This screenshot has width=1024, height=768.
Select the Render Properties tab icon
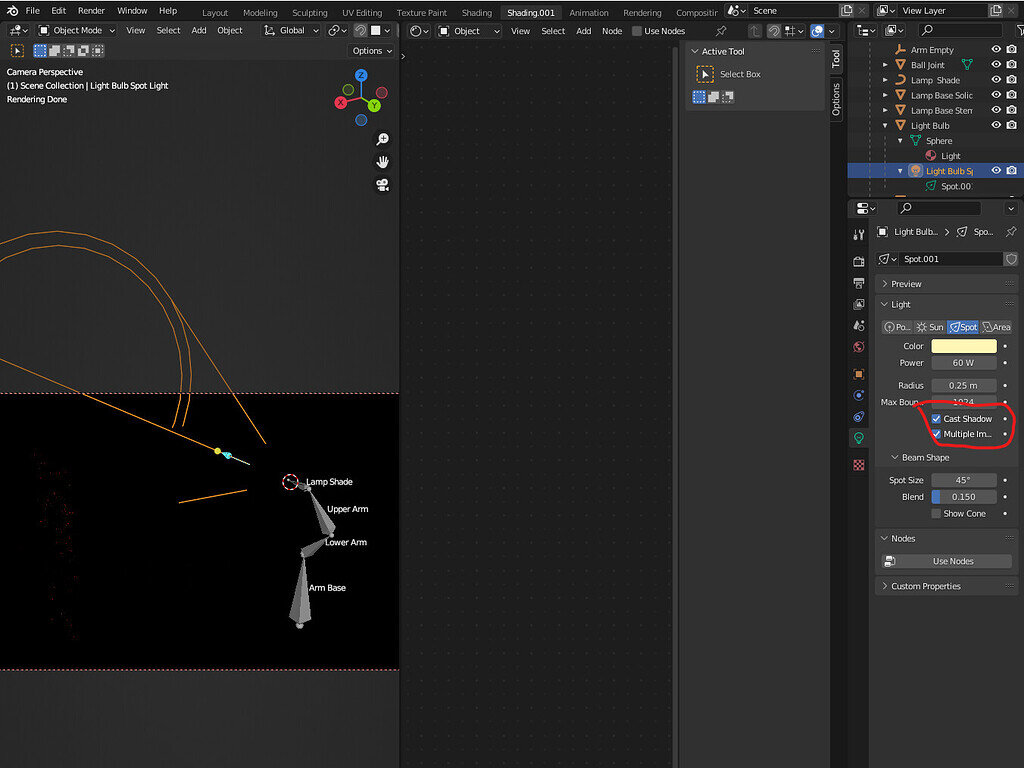point(858,261)
